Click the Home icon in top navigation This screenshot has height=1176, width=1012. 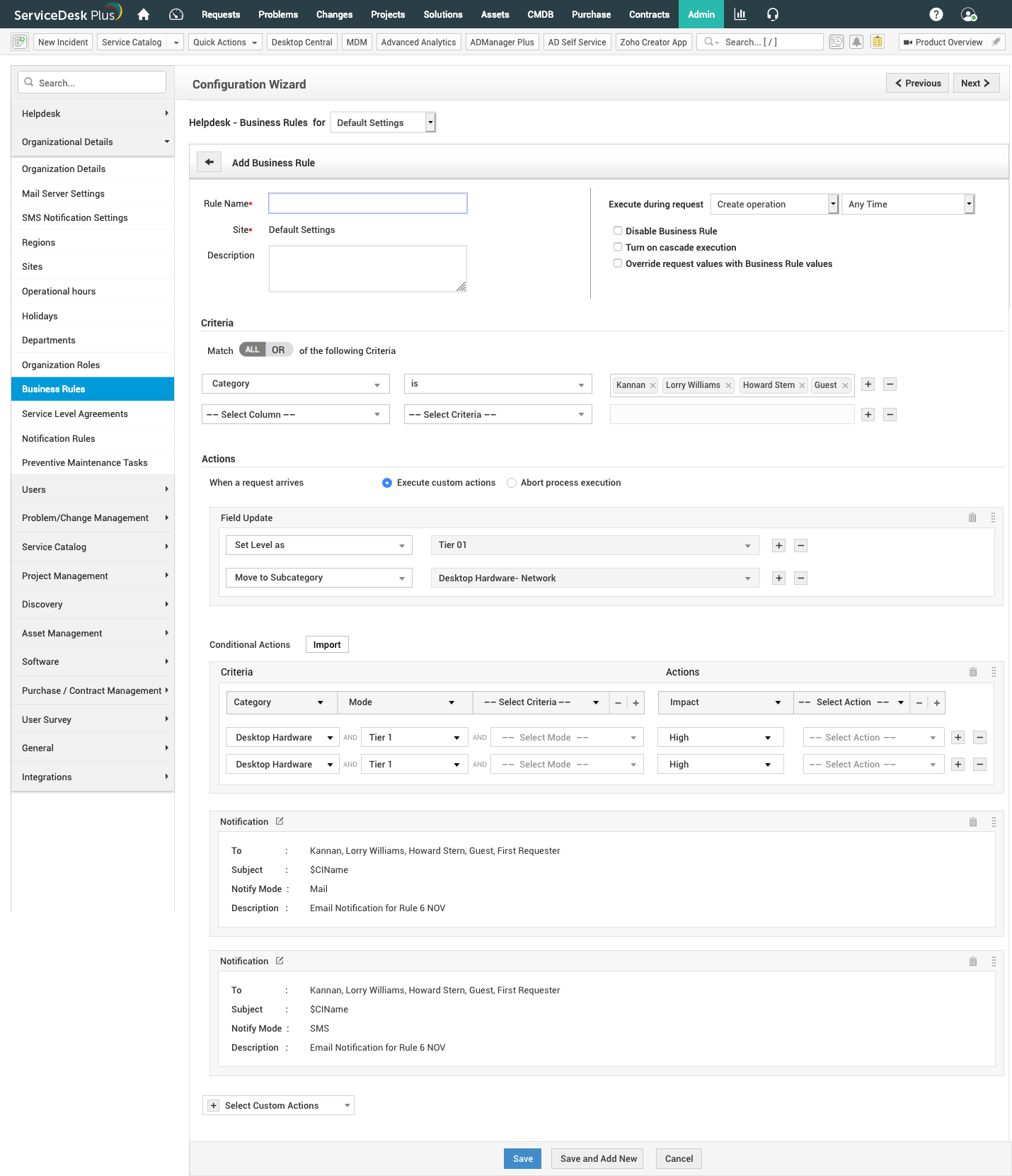[x=144, y=14]
